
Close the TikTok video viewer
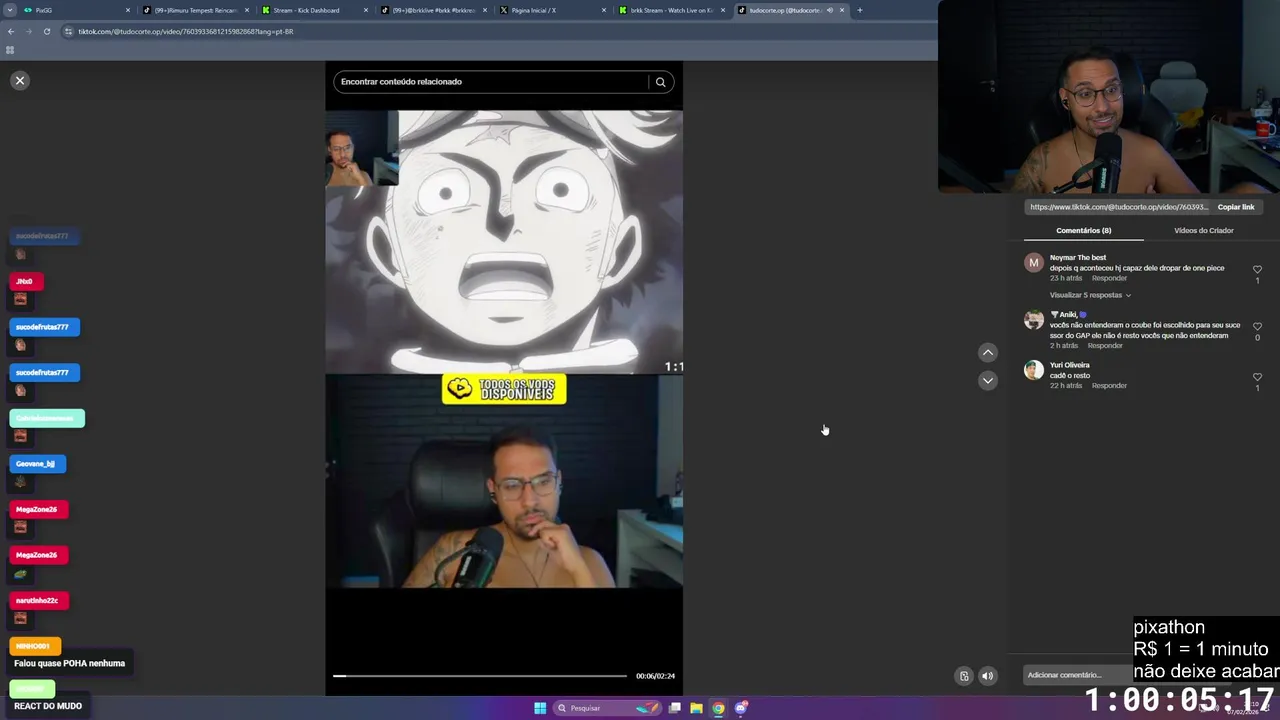(20, 80)
